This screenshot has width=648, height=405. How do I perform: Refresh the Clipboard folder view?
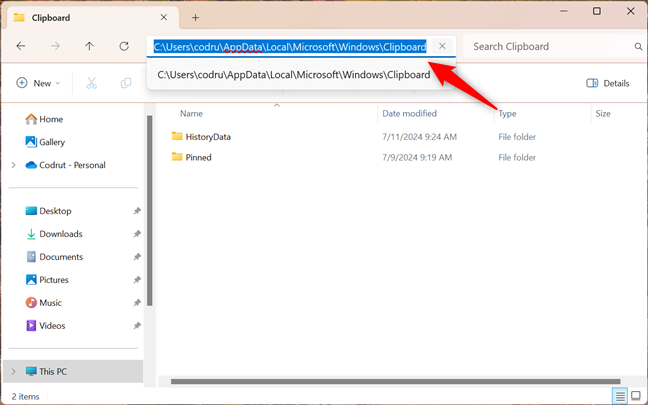coord(124,46)
